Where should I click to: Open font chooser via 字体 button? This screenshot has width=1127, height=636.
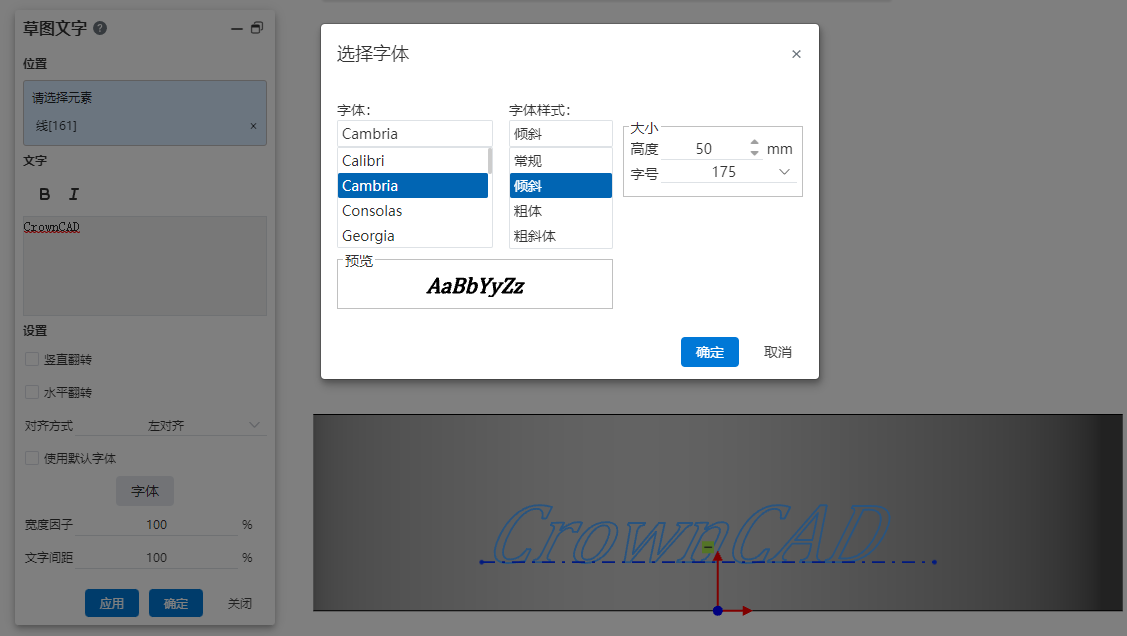(144, 492)
